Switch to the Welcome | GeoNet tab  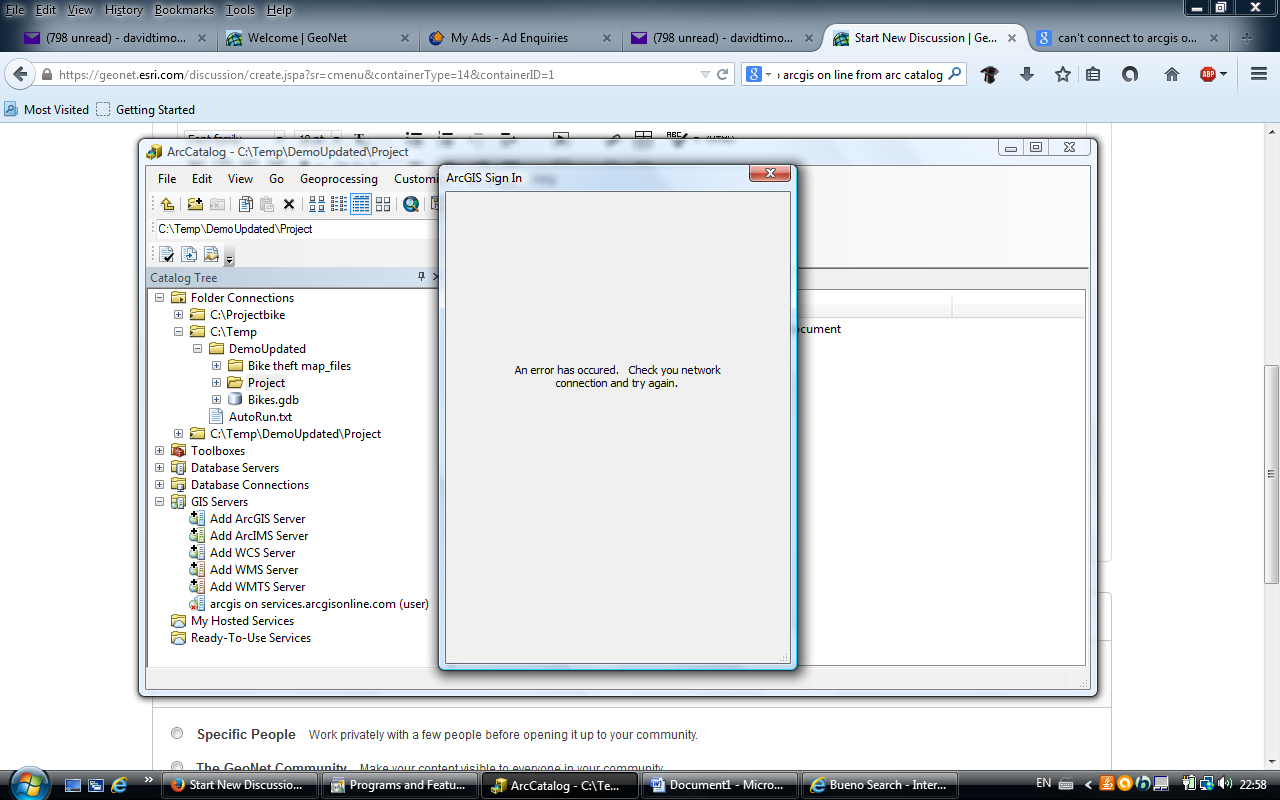click(x=317, y=38)
